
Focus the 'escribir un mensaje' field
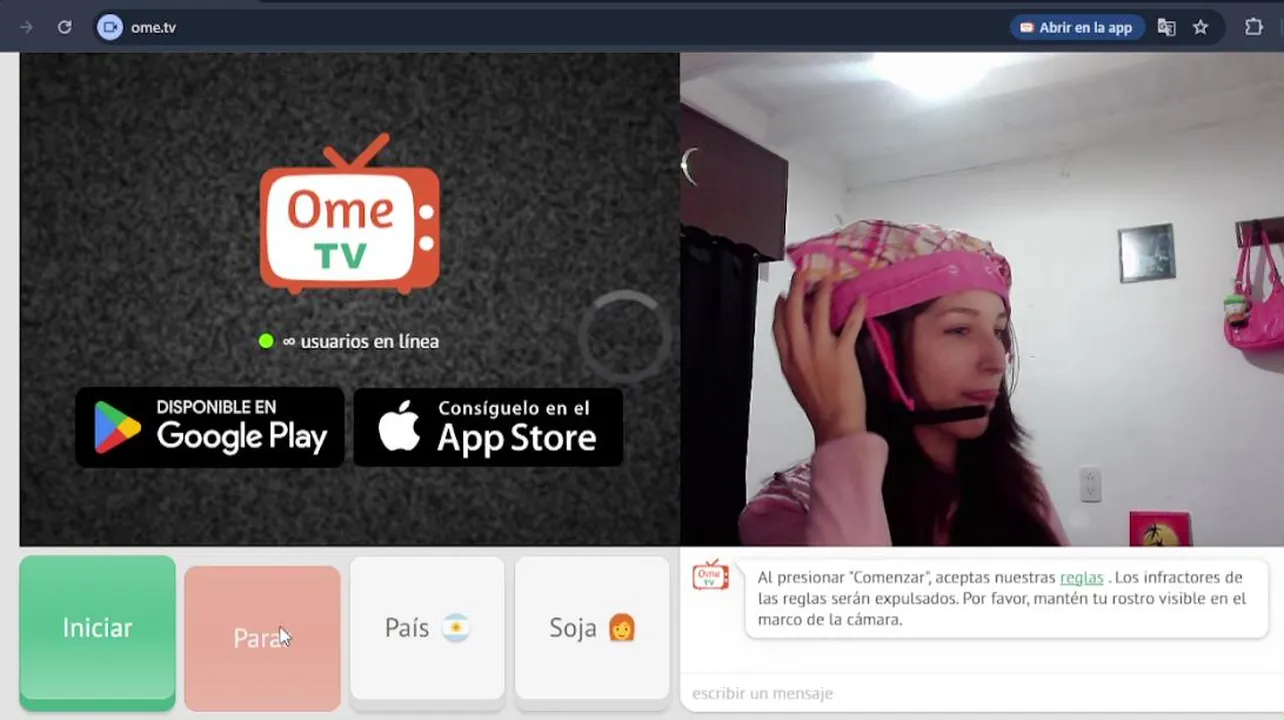[x=982, y=693]
